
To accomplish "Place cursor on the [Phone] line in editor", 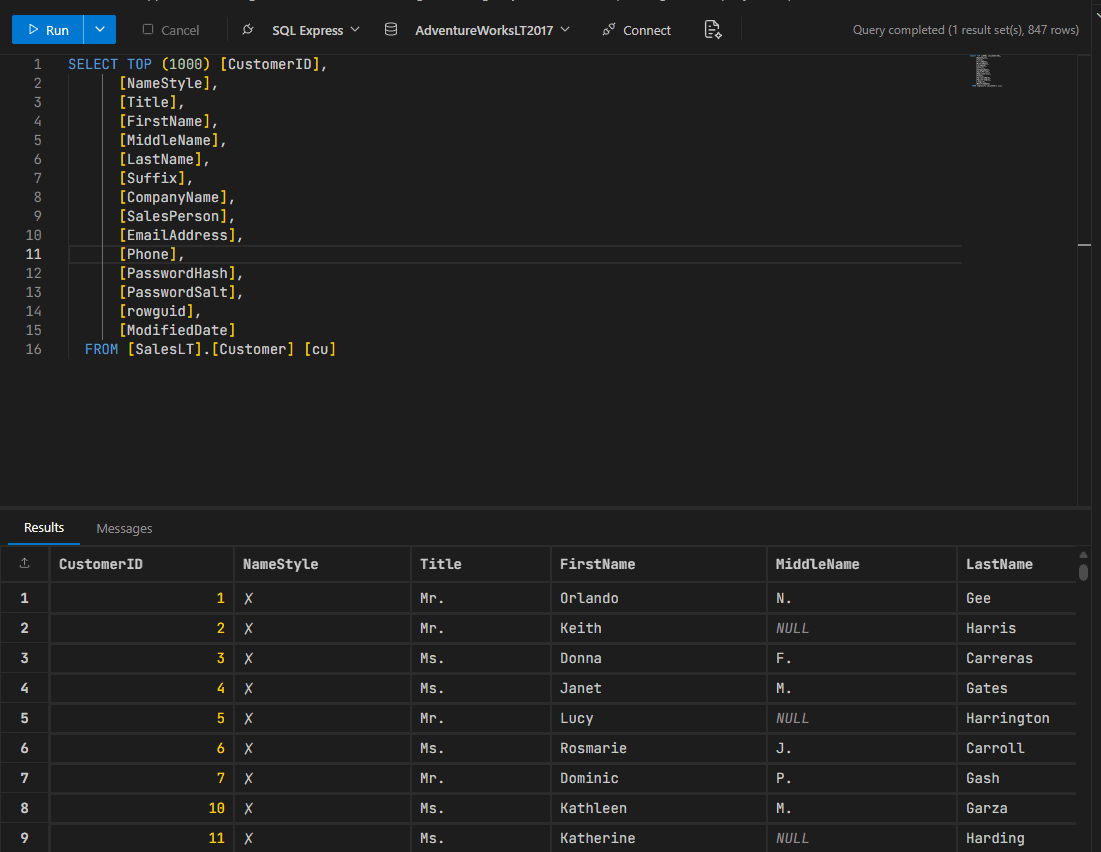I will 152,254.
